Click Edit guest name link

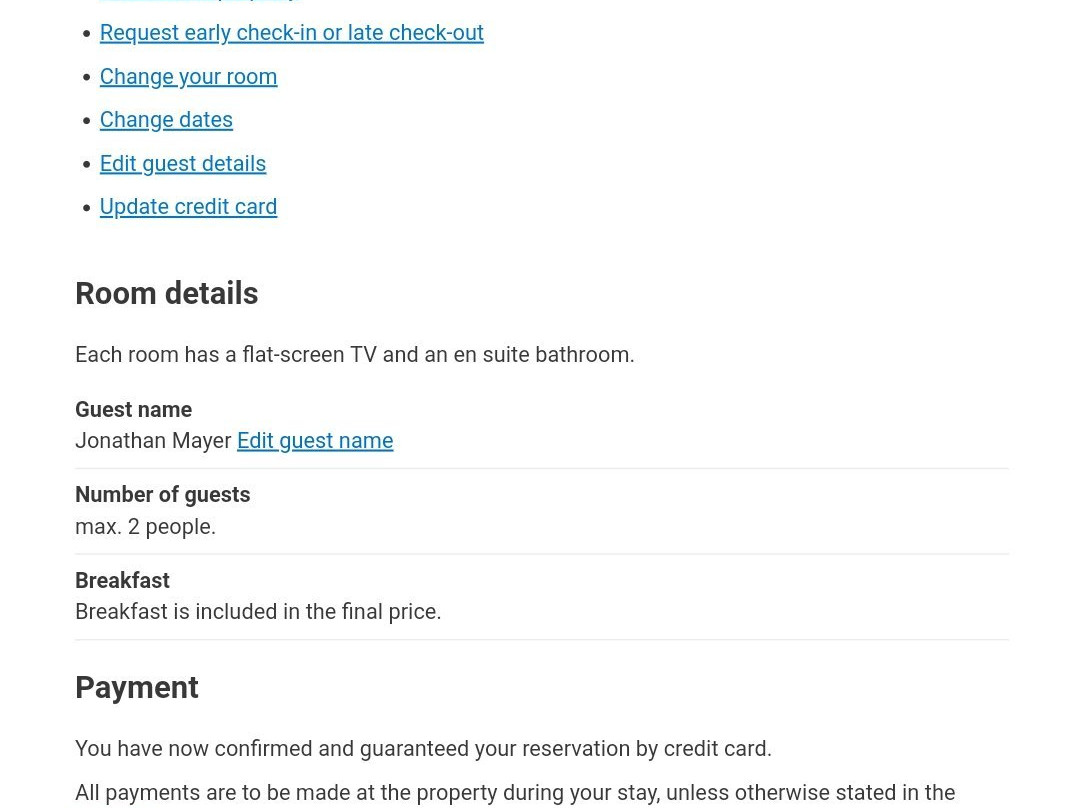(315, 441)
